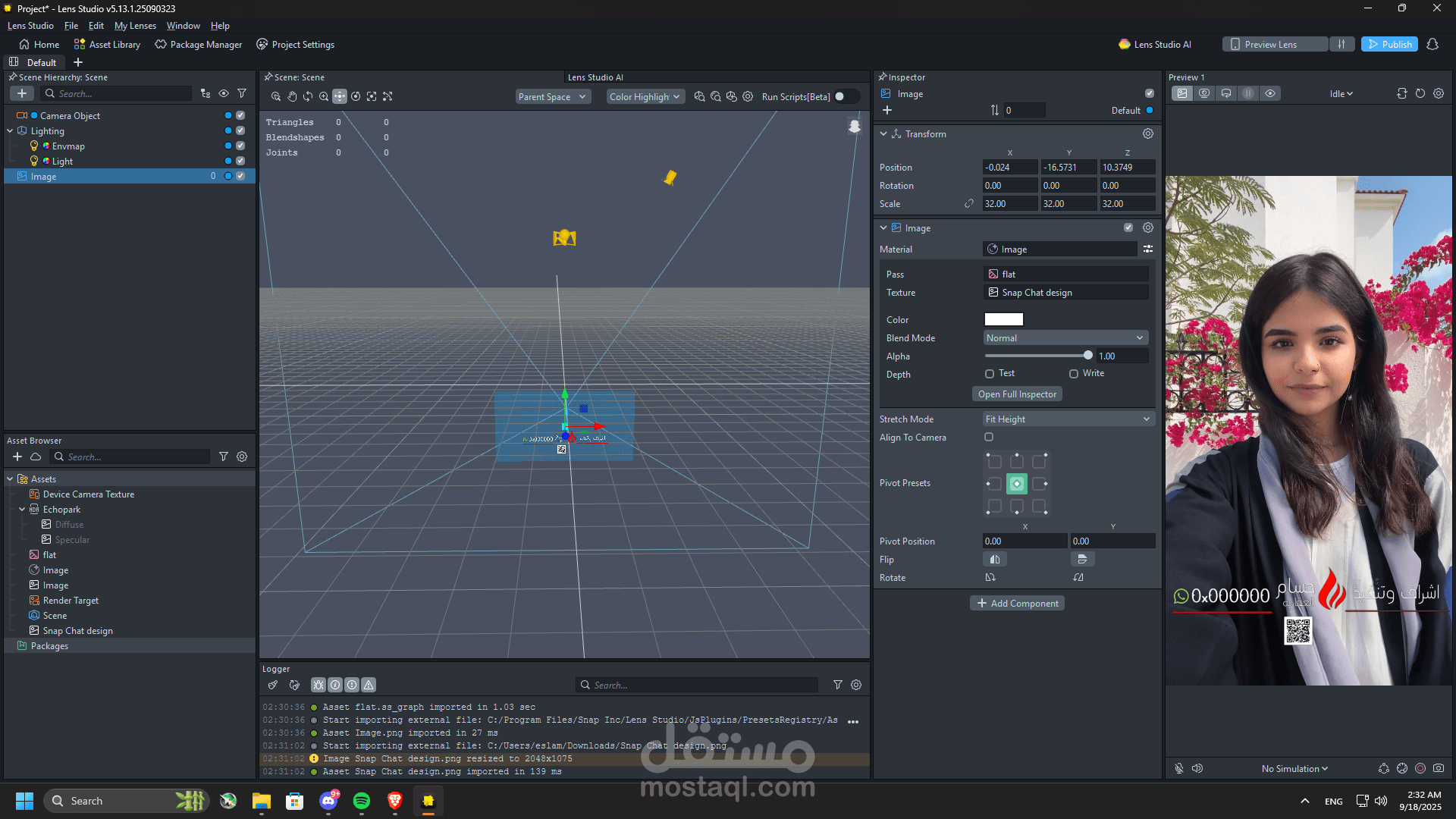This screenshot has width=1456, height=819.
Task: Open Transform component settings gear
Action: (1147, 133)
